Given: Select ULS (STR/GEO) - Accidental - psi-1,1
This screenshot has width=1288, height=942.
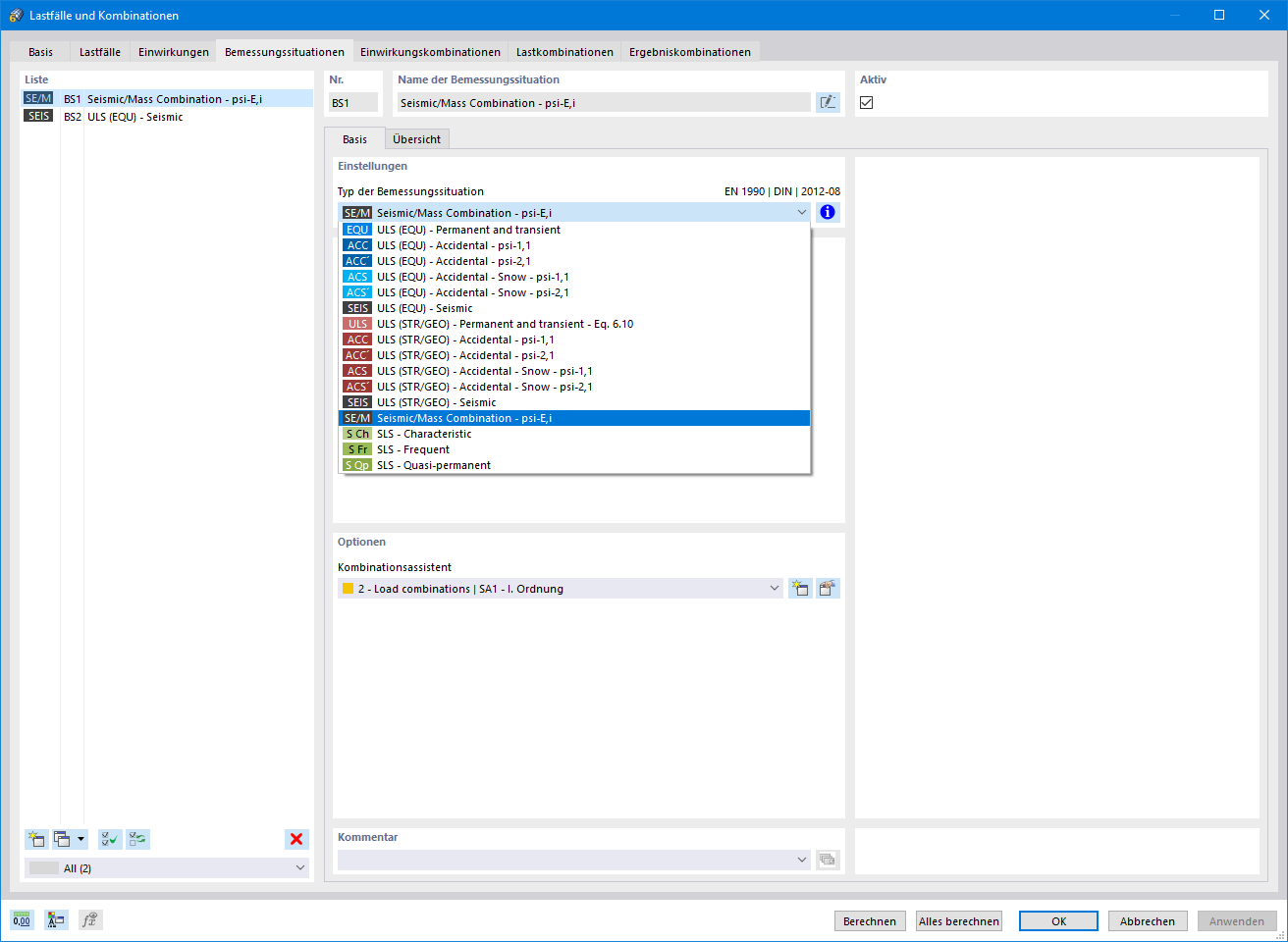Looking at the screenshot, I should [x=575, y=340].
